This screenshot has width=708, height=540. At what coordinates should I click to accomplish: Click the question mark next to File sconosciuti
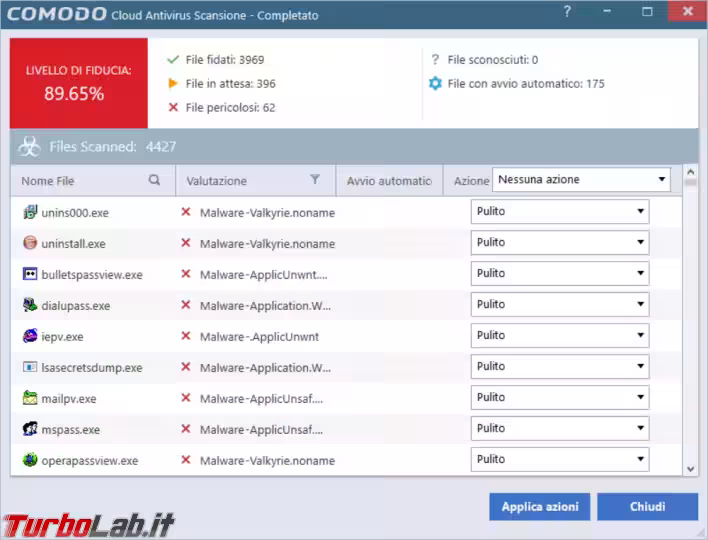click(x=435, y=59)
